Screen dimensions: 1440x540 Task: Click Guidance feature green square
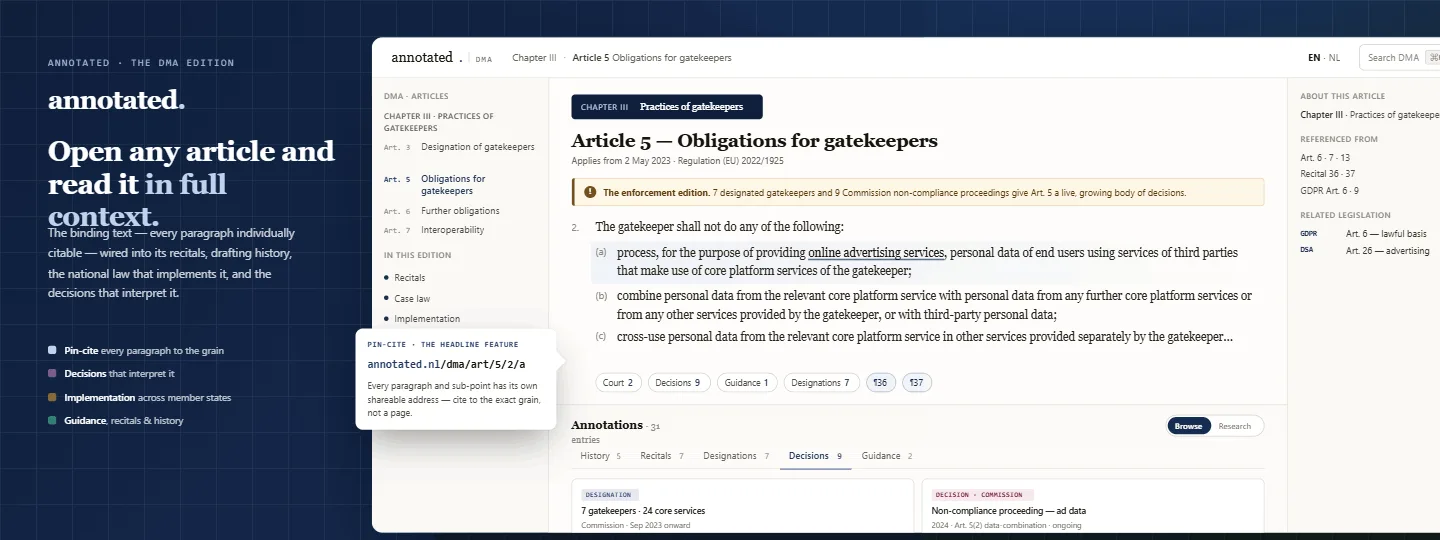[x=52, y=421]
